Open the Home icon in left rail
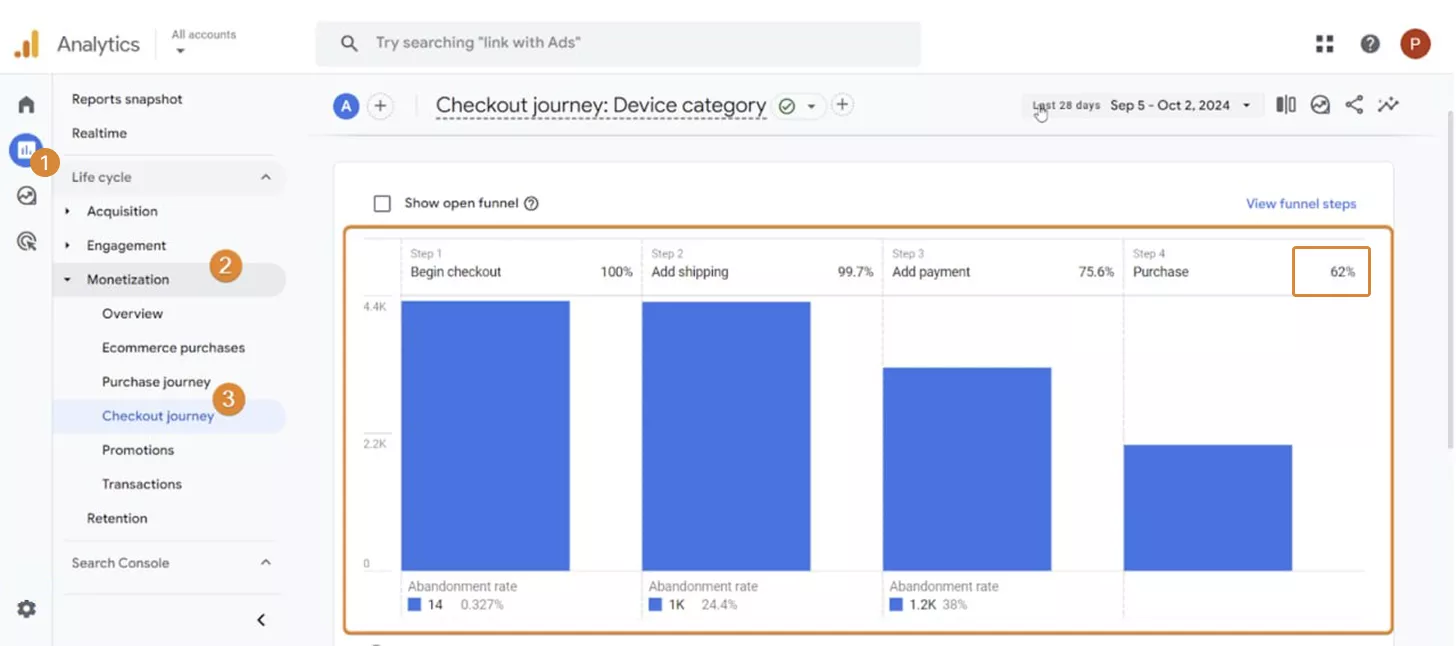The height and width of the screenshot is (646, 1456). click(27, 104)
